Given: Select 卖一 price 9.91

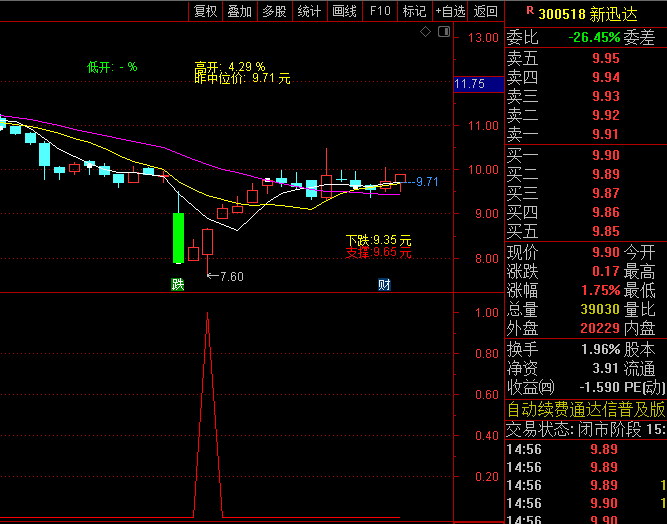Looking at the screenshot, I should pyautogui.click(x=606, y=134).
